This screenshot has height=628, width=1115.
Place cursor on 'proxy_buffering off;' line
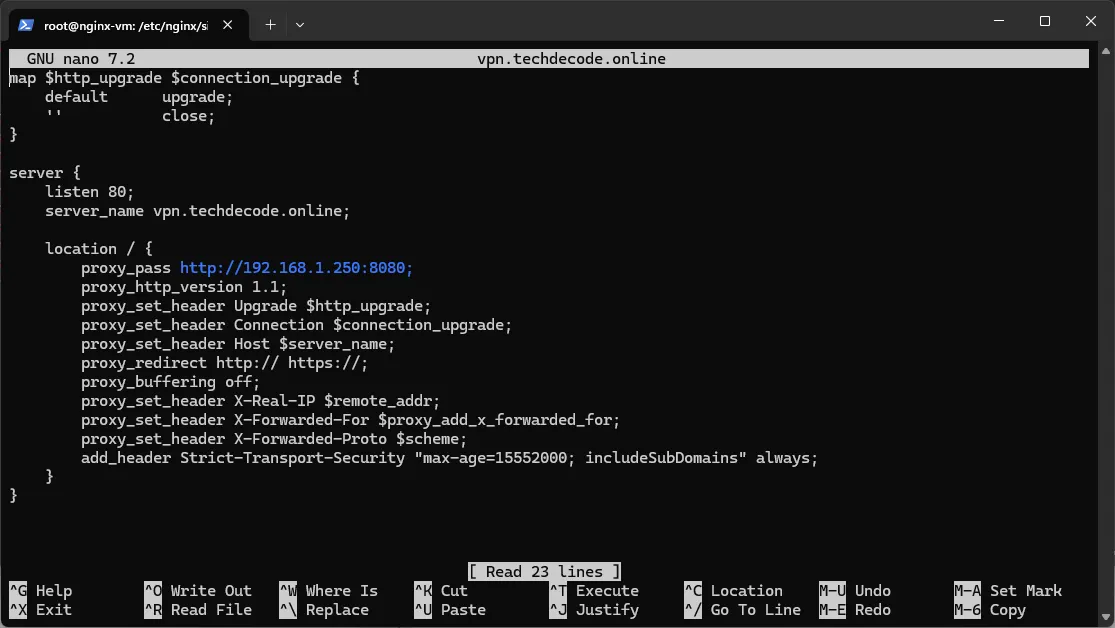pyautogui.click(x=170, y=382)
